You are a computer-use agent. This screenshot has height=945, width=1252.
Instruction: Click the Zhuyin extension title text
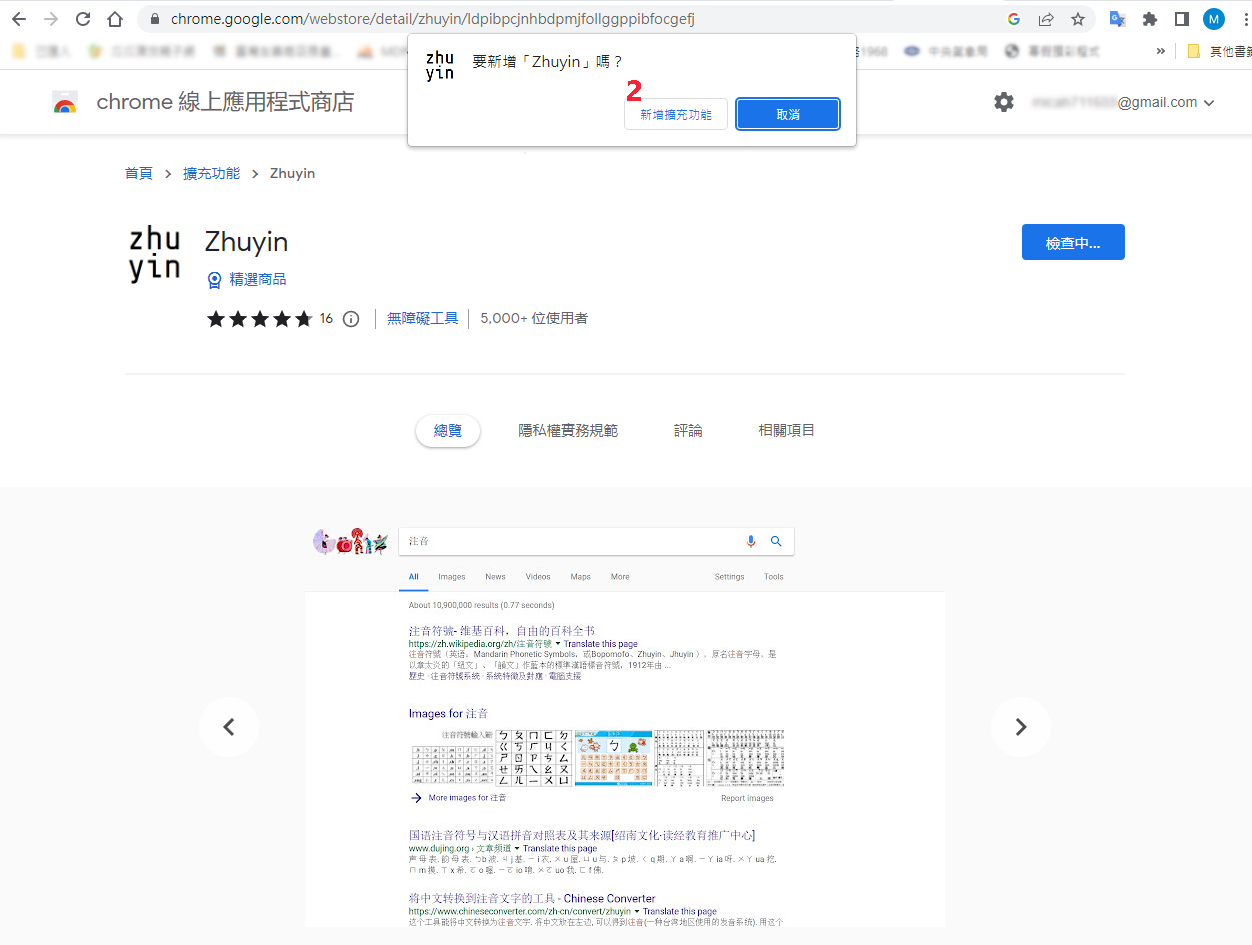coord(246,242)
